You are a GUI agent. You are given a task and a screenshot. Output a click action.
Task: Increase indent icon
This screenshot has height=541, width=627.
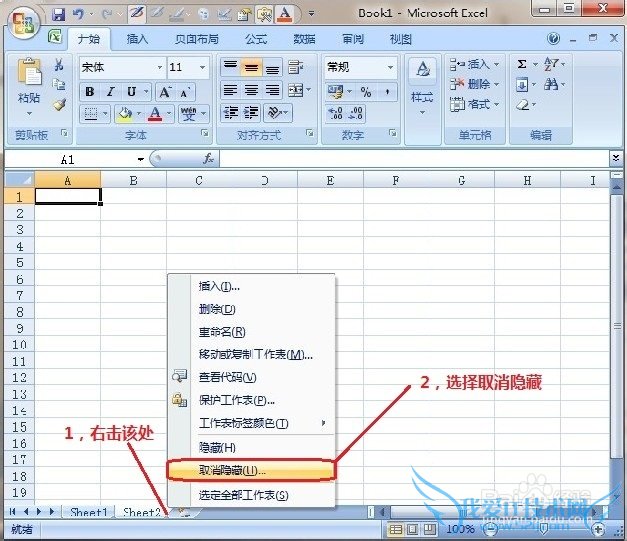(251, 113)
